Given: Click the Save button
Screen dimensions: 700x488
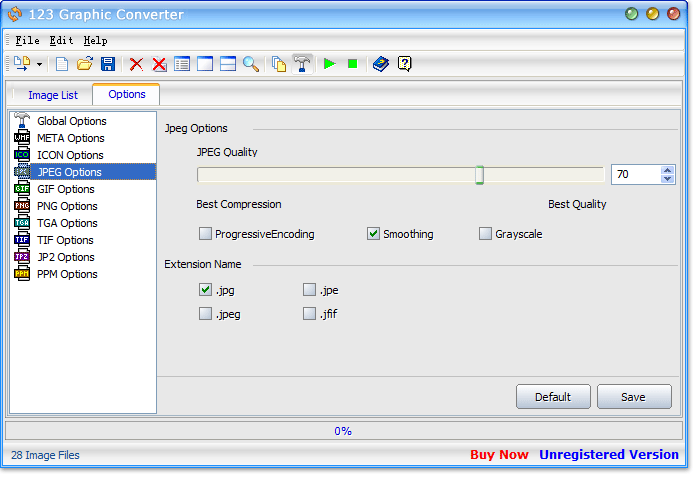Looking at the screenshot, I should (x=634, y=396).
